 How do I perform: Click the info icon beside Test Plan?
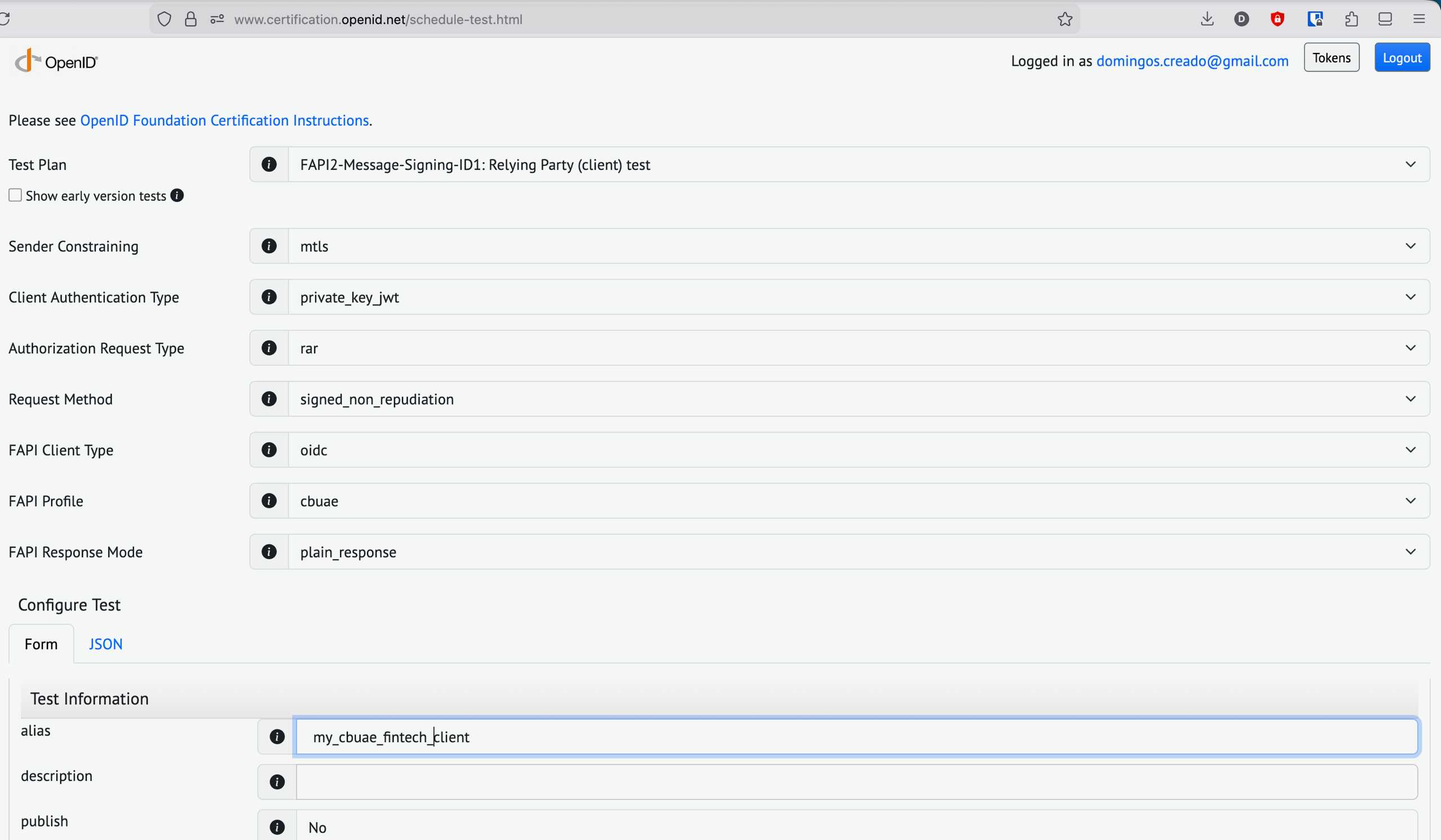coord(268,164)
